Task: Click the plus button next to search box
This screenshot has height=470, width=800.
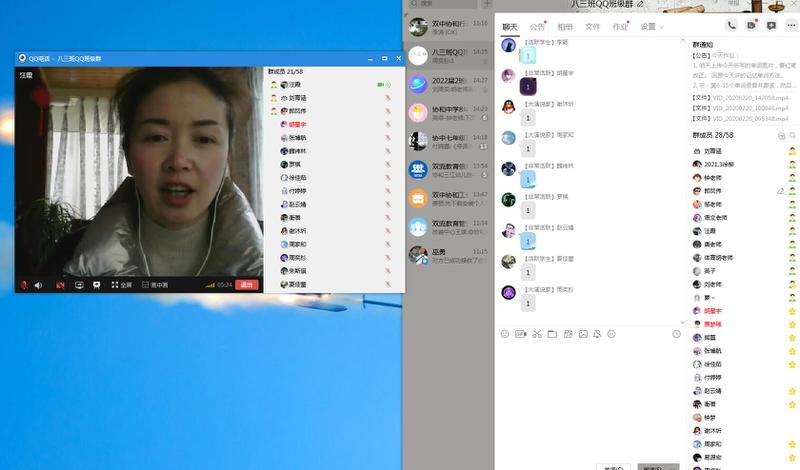Action: (x=487, y=4)
